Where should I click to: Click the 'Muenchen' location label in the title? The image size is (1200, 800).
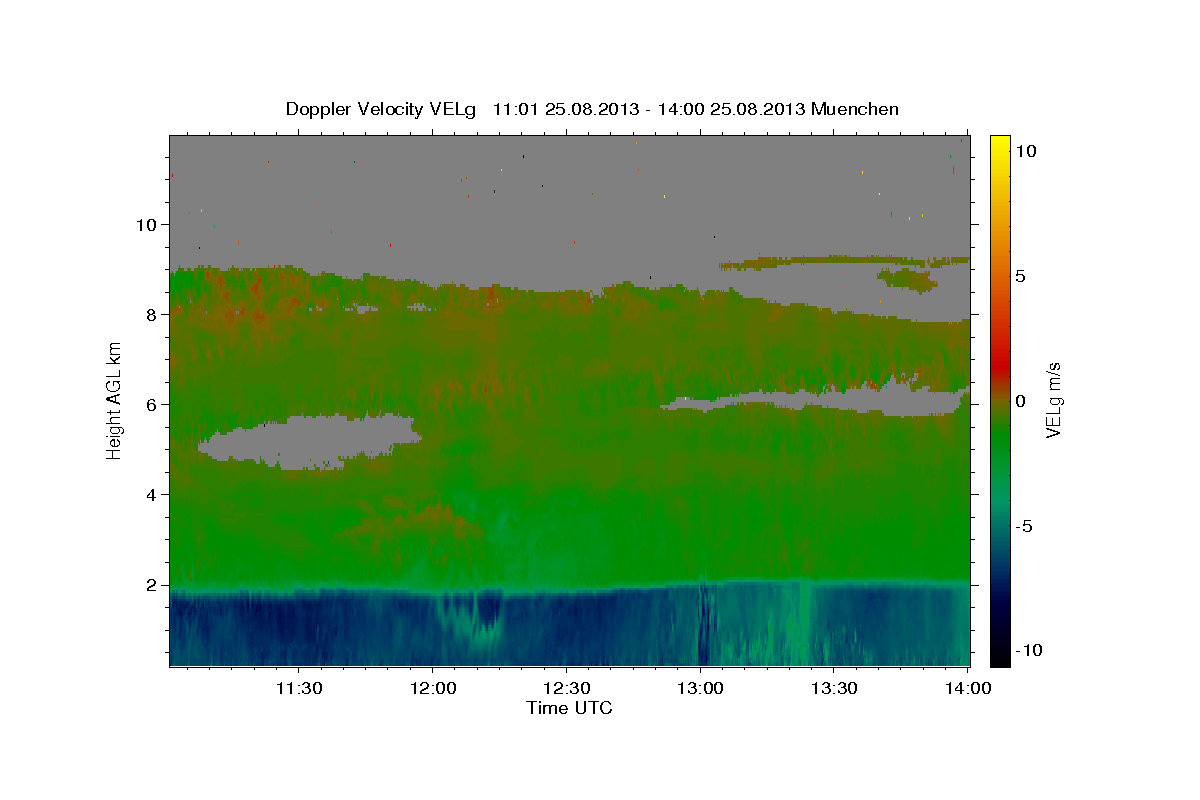tap(855, 109)
